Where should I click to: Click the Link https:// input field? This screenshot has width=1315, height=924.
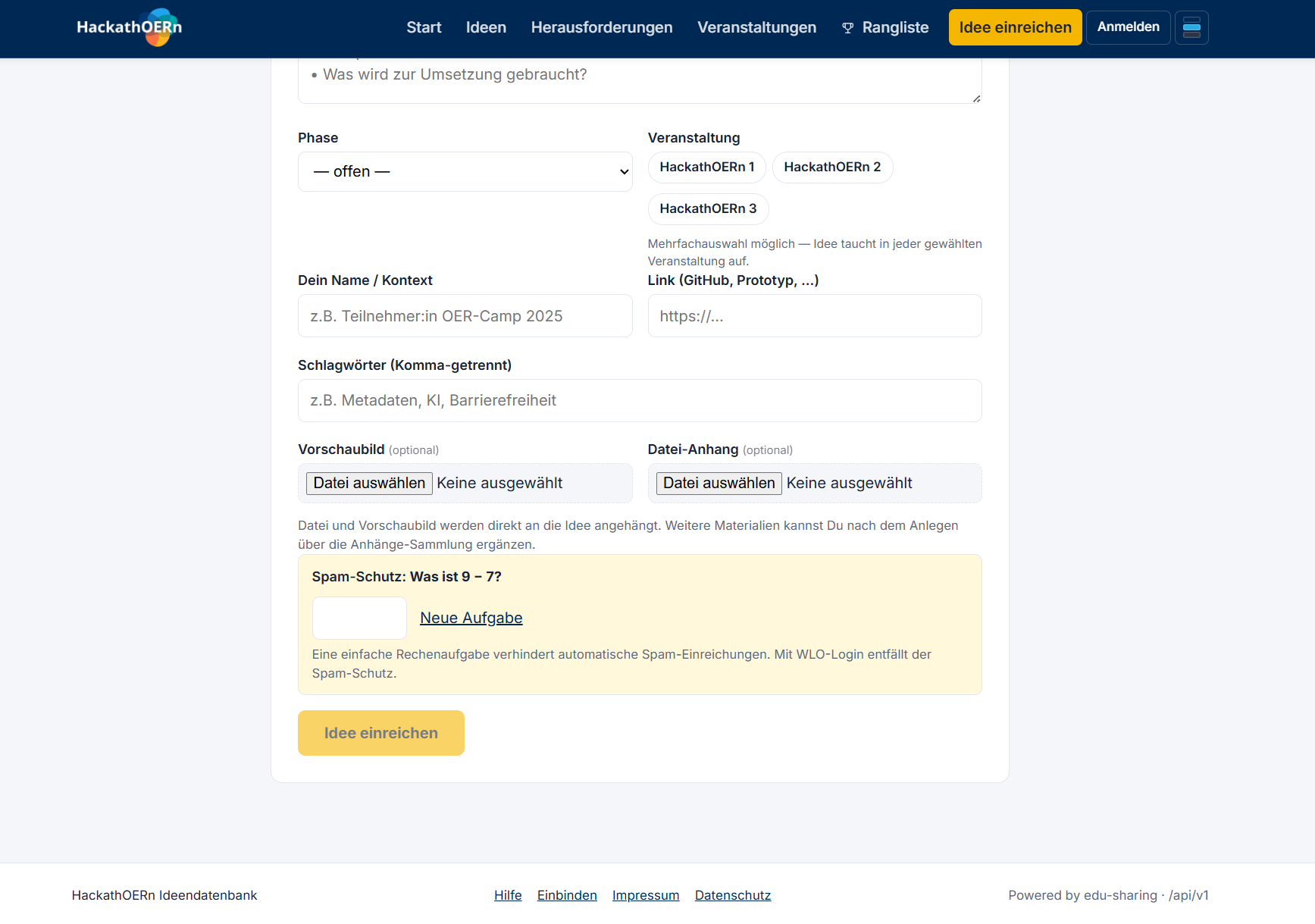(815, 316)
